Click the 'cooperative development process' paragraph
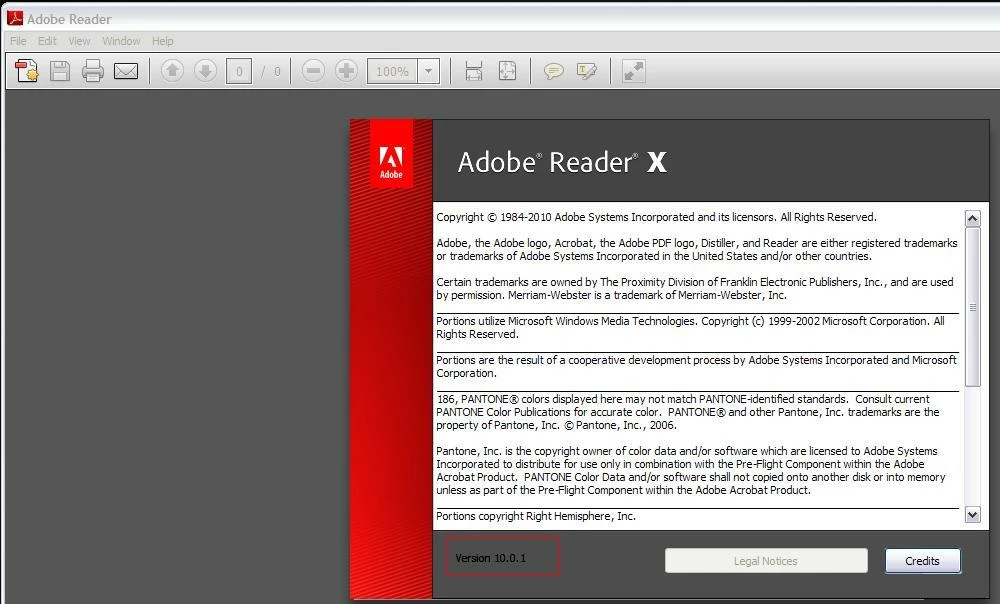The width and height of the screenshot is (1000, 604). (696, 366)
